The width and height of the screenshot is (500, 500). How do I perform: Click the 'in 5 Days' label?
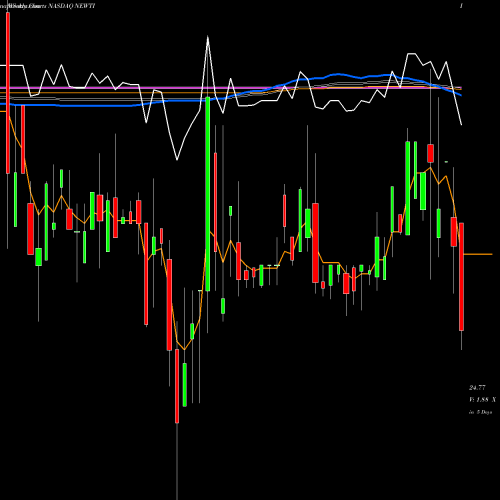480,412
